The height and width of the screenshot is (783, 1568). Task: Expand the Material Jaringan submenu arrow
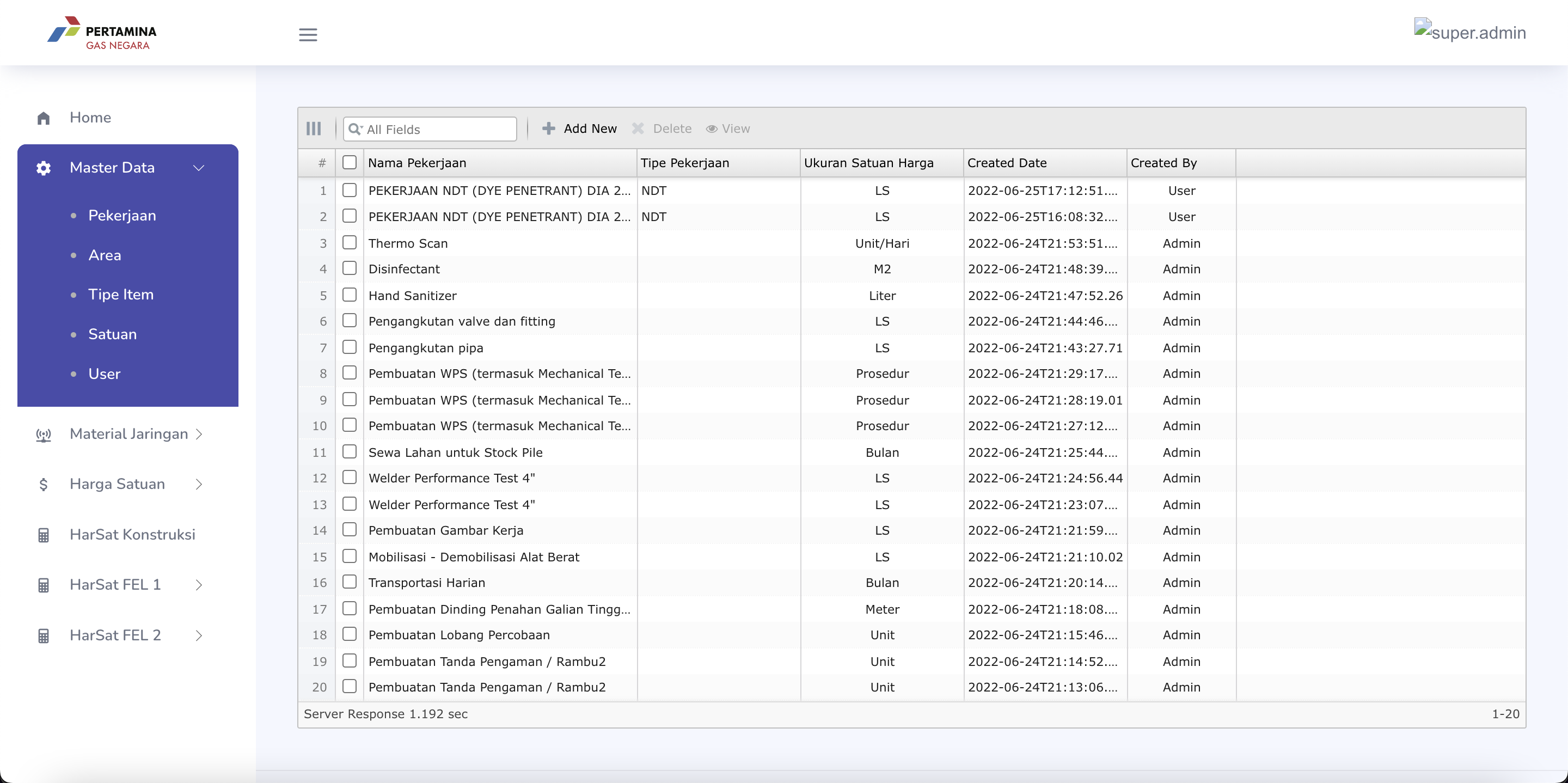click(199, 434)
